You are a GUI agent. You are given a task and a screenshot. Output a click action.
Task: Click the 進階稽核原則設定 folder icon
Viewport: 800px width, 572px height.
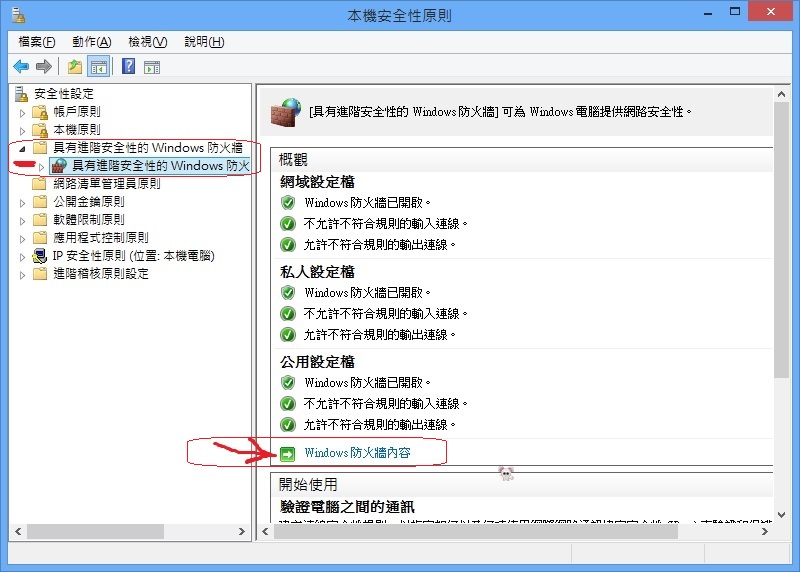tap(40, 273)
